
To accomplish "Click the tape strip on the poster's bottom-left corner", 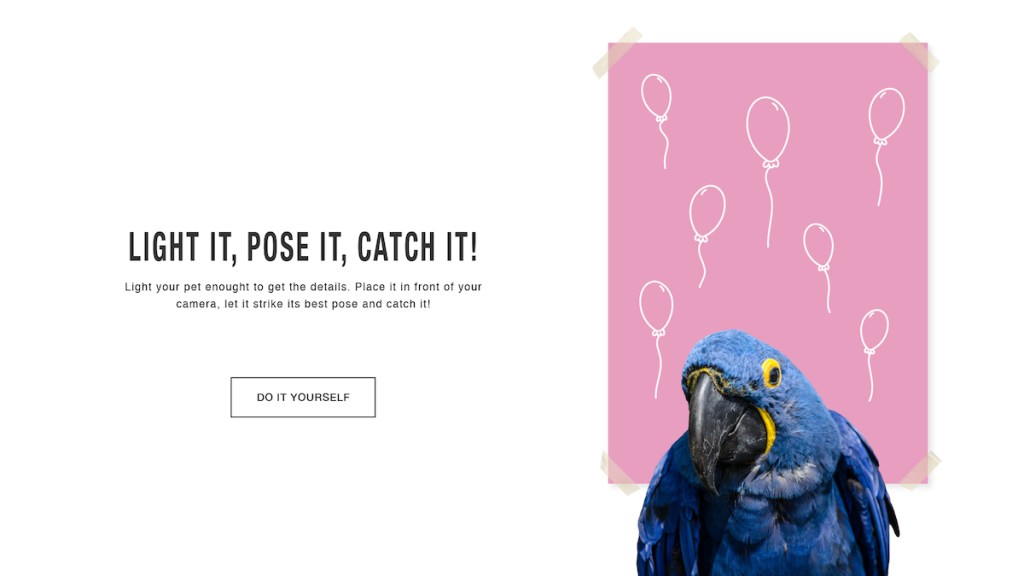I will 618,474.
